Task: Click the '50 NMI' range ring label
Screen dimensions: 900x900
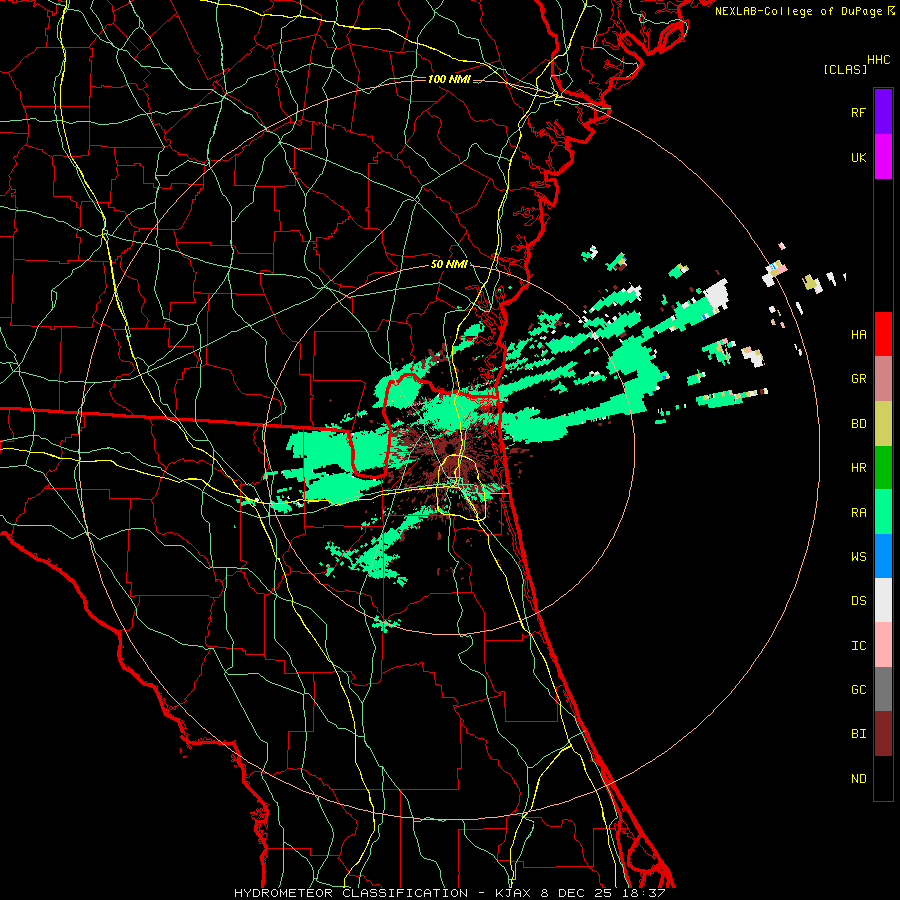Action: (x=449, y=265)
